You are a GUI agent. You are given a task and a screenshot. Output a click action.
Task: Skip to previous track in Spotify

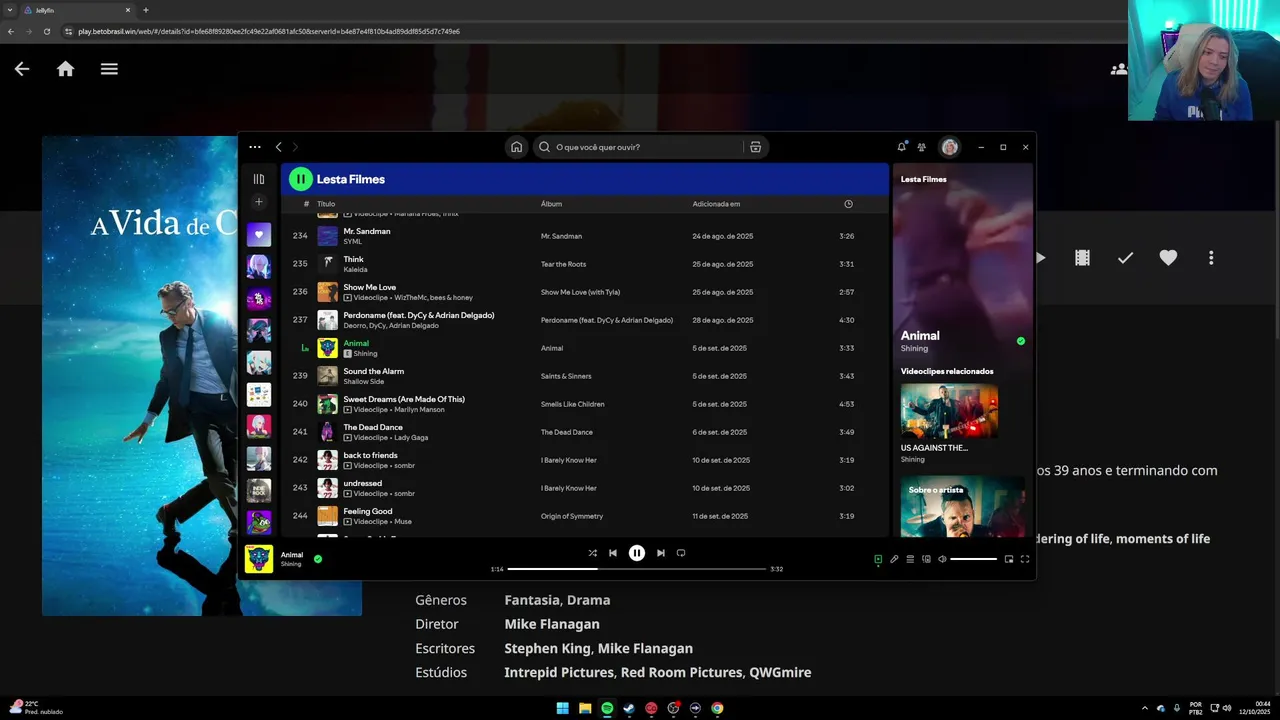[613, 553]
